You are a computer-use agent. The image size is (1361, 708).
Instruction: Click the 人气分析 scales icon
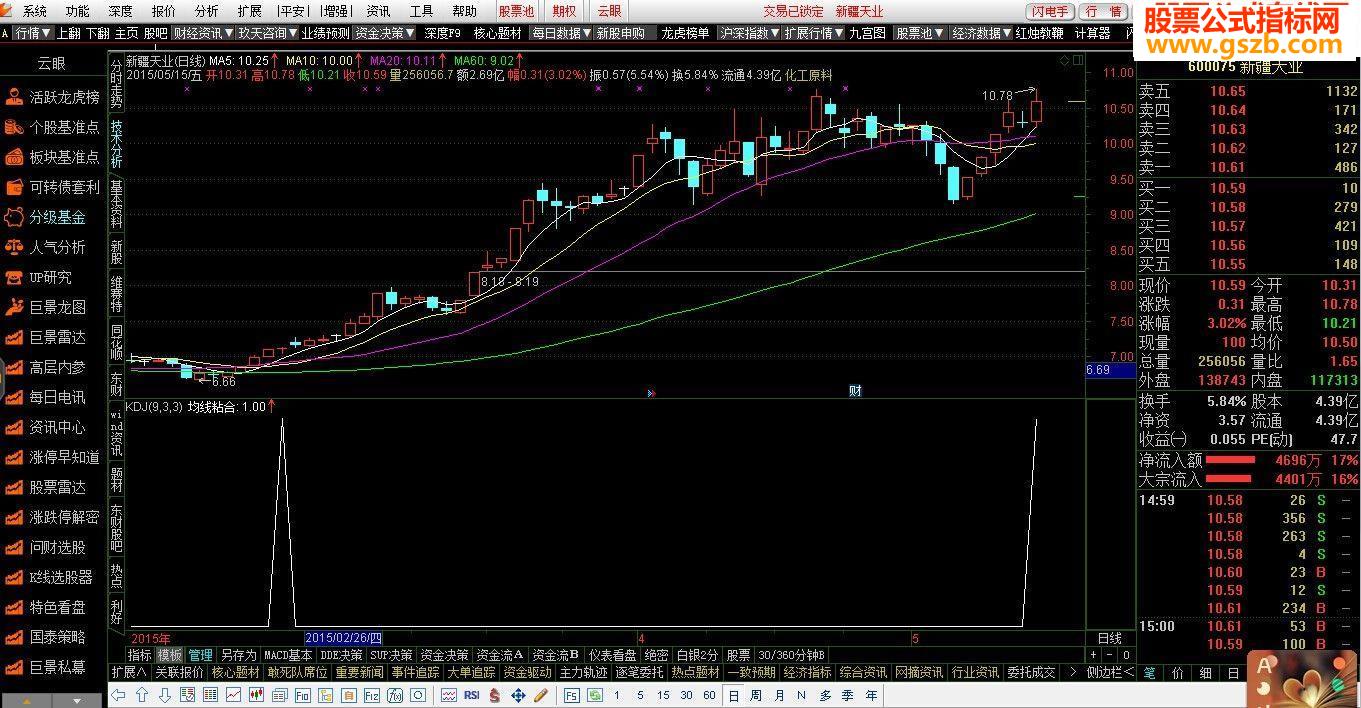[x=14, y=247]
